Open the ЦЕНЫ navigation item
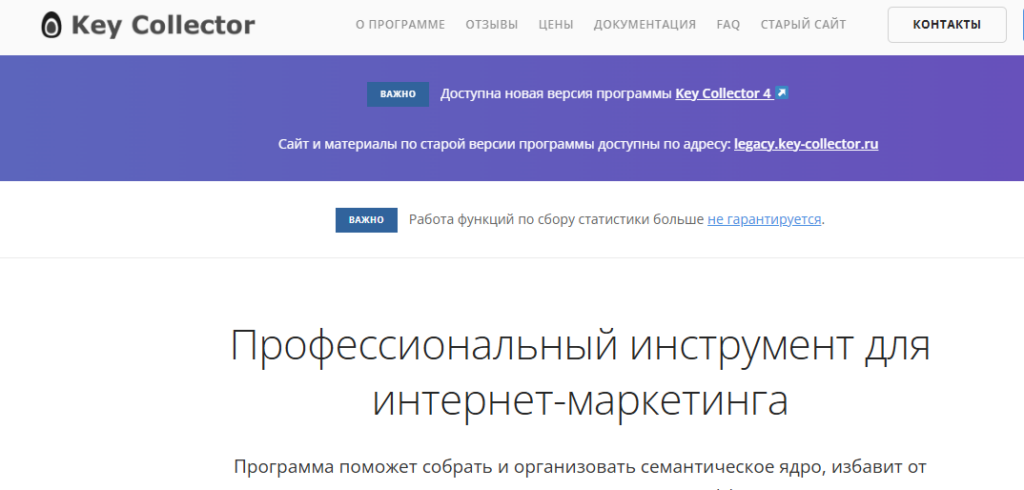The width and height of the screenshot is (1024, 490). [x=556, y=25]
